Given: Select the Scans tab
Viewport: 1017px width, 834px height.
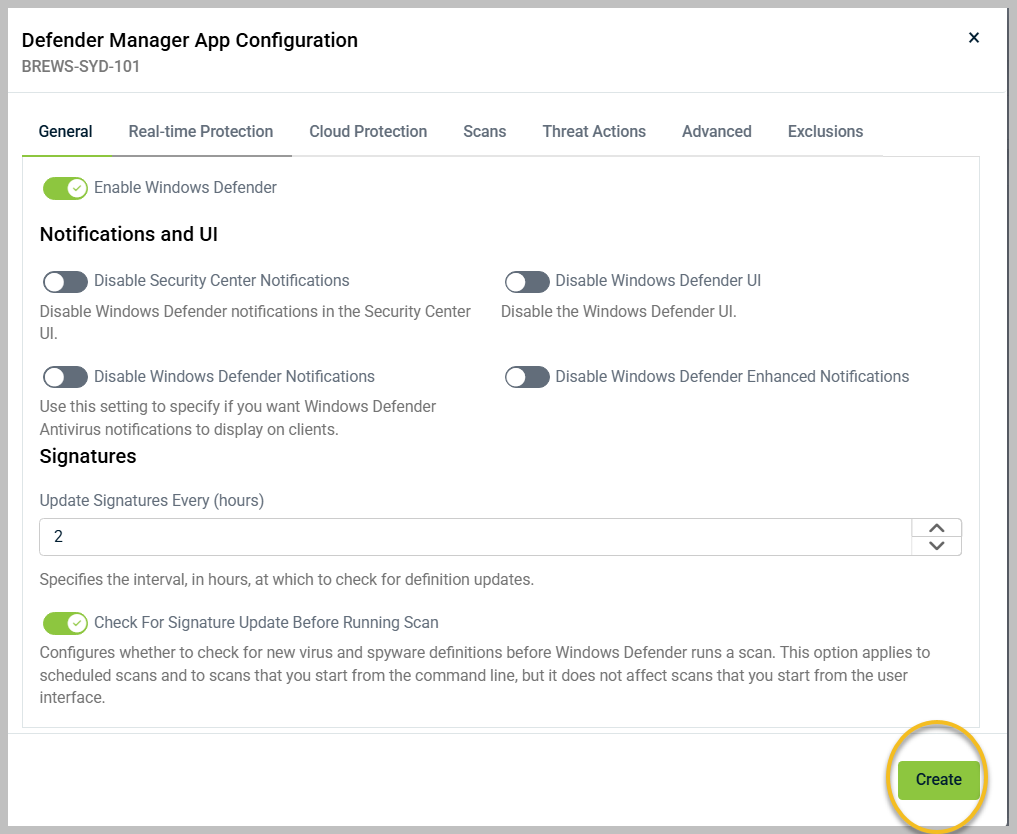Looking at the screenshot, I should click(484, 131).
